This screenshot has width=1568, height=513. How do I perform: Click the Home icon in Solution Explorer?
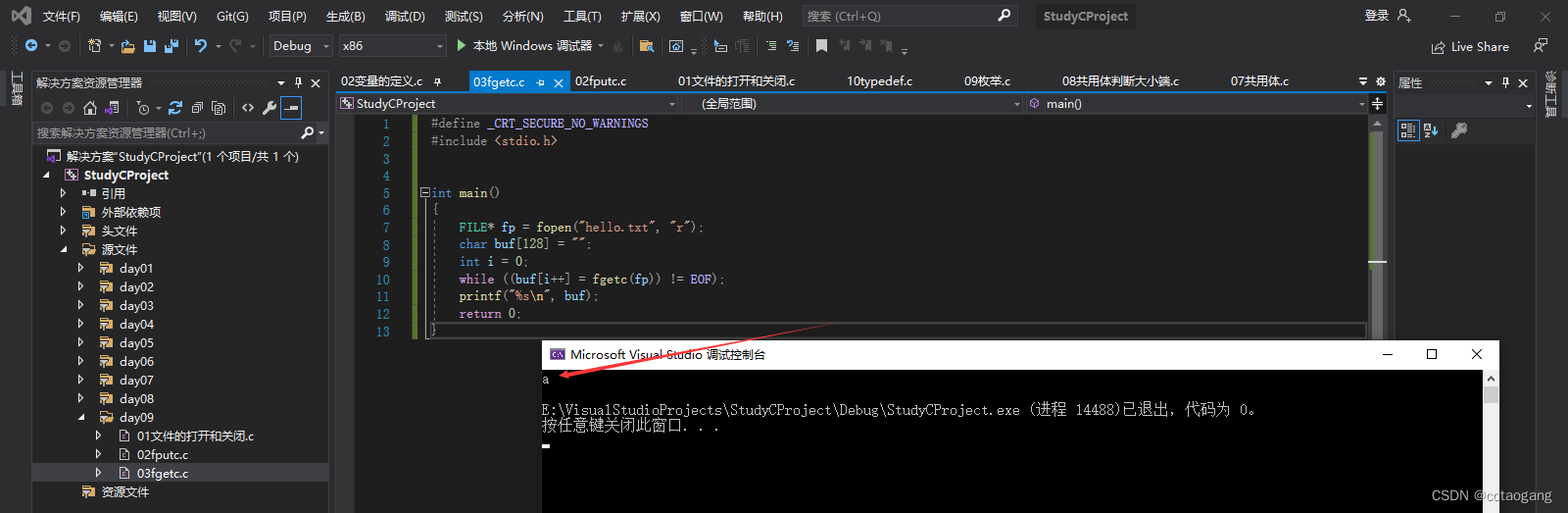tap(90, 108)
